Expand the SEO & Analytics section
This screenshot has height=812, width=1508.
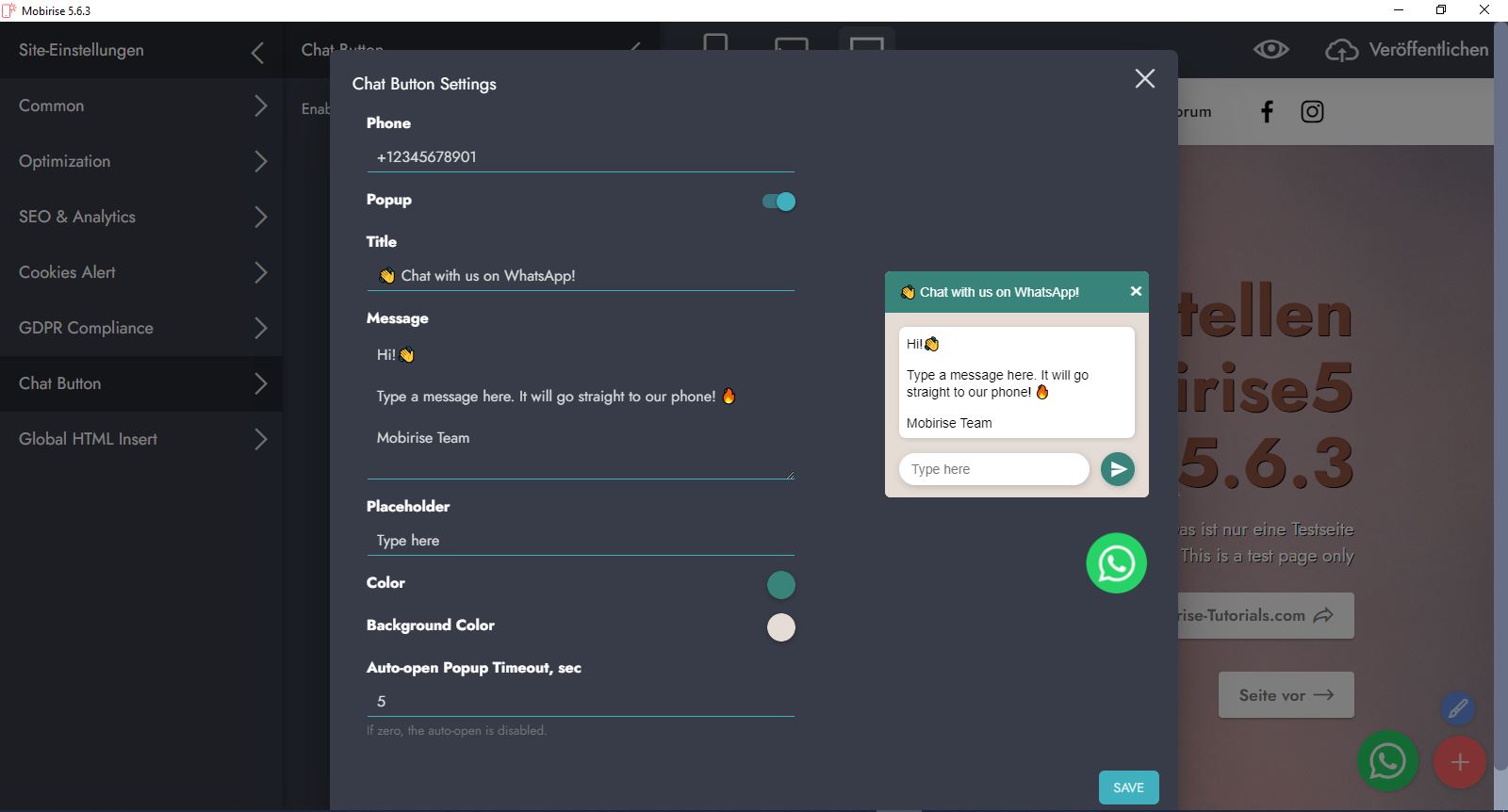141,217
